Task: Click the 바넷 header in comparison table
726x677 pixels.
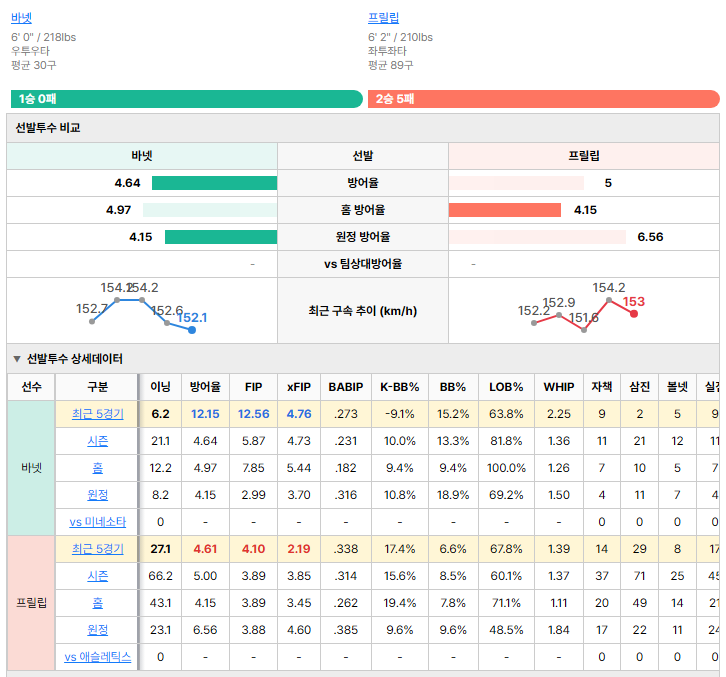Action: tap(142, 156)
